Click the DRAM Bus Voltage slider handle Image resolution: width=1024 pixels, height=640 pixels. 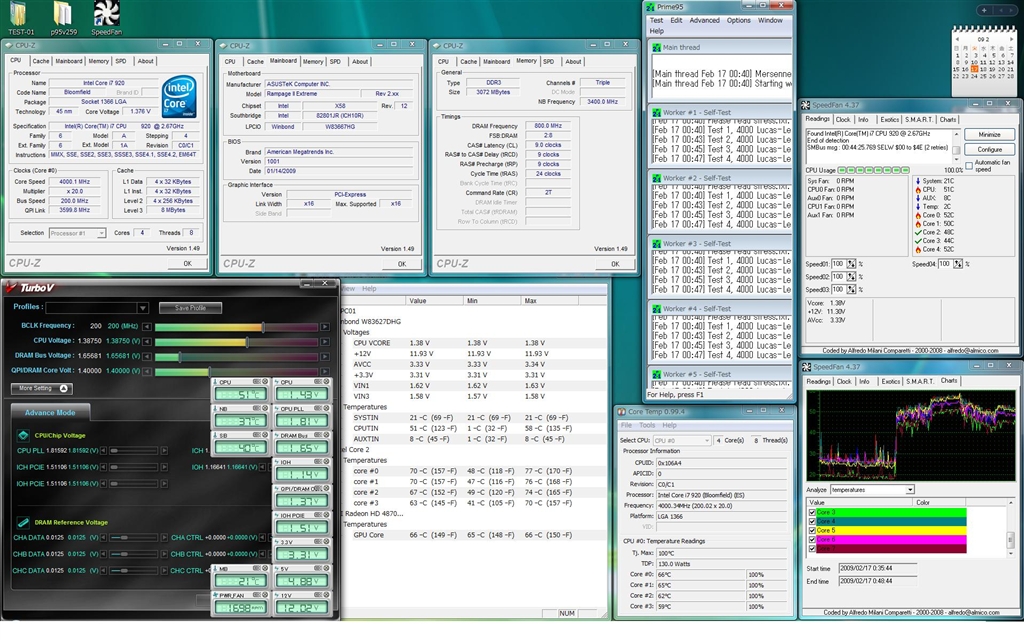pos(180,357)
